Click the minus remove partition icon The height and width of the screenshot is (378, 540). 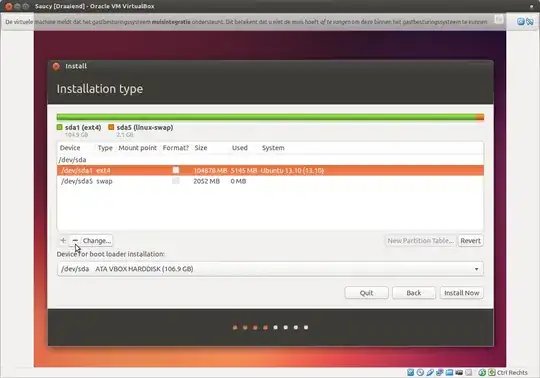coord(75,241)
